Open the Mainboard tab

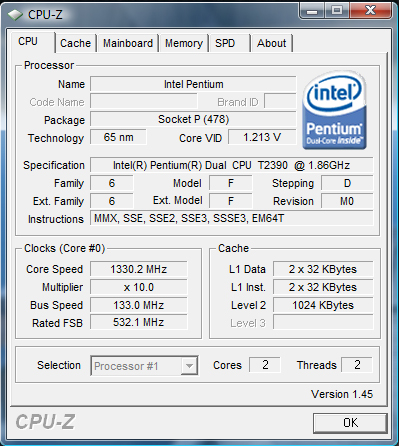click(128, 43)
